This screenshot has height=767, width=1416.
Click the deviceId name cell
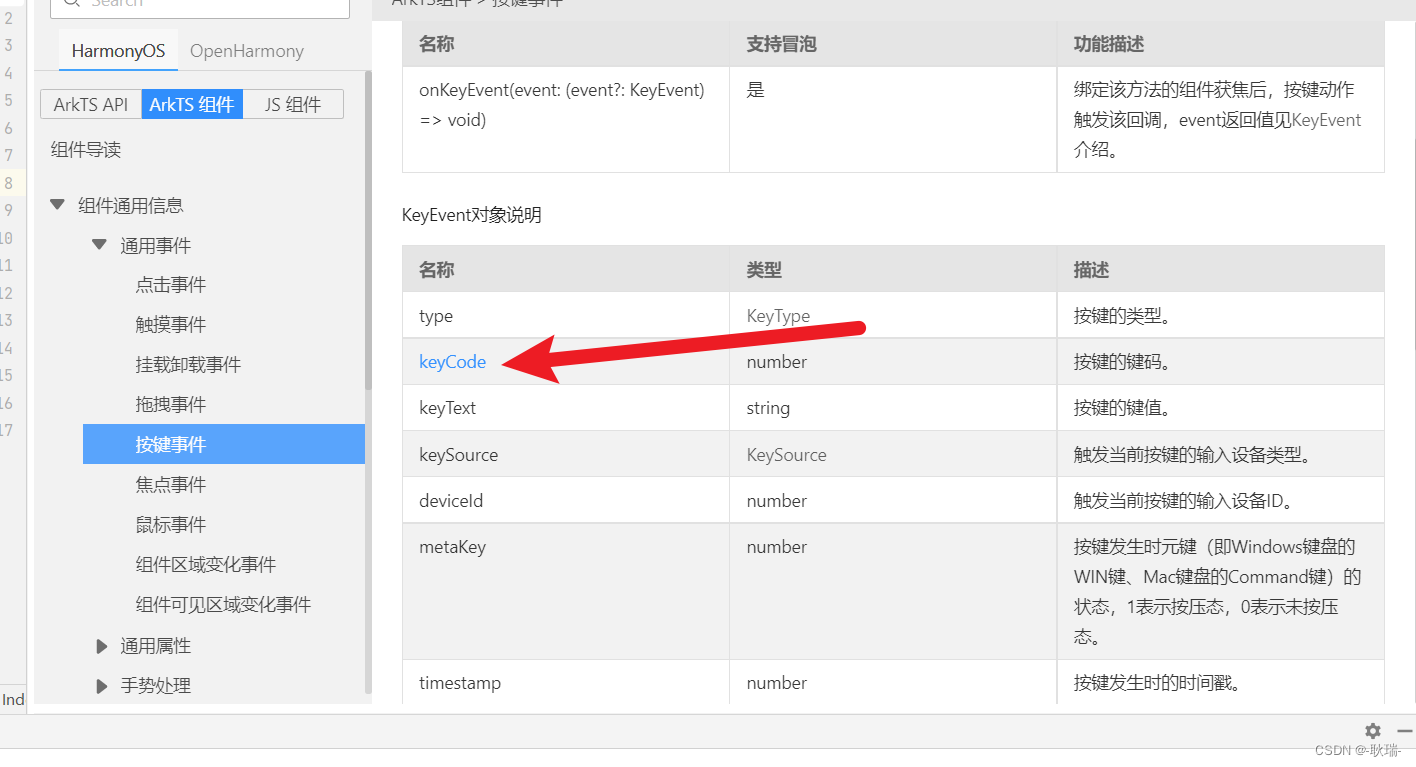click(566, 501)
